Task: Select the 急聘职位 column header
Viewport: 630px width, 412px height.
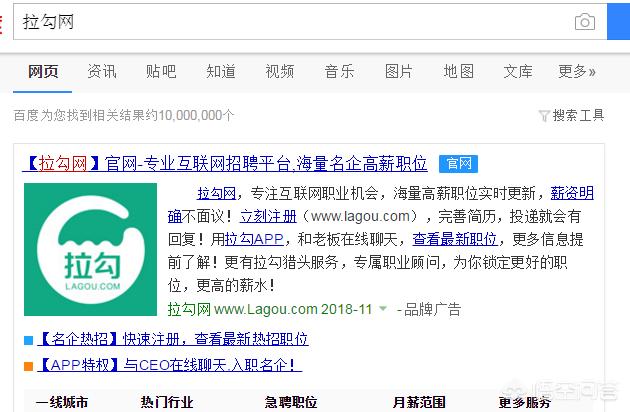Action: pyautogui.click(x=291, y=402)
